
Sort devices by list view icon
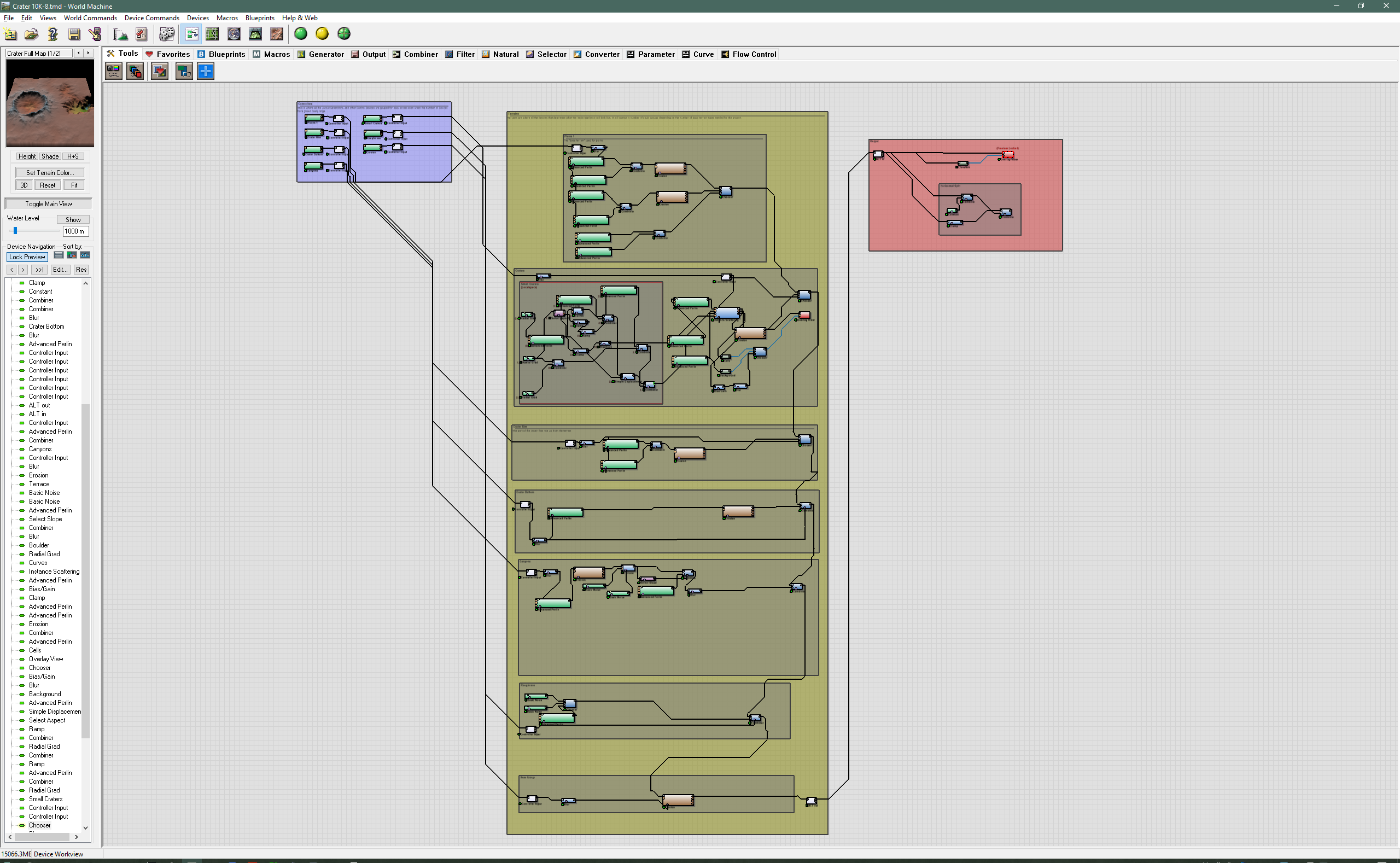[59, 255]
